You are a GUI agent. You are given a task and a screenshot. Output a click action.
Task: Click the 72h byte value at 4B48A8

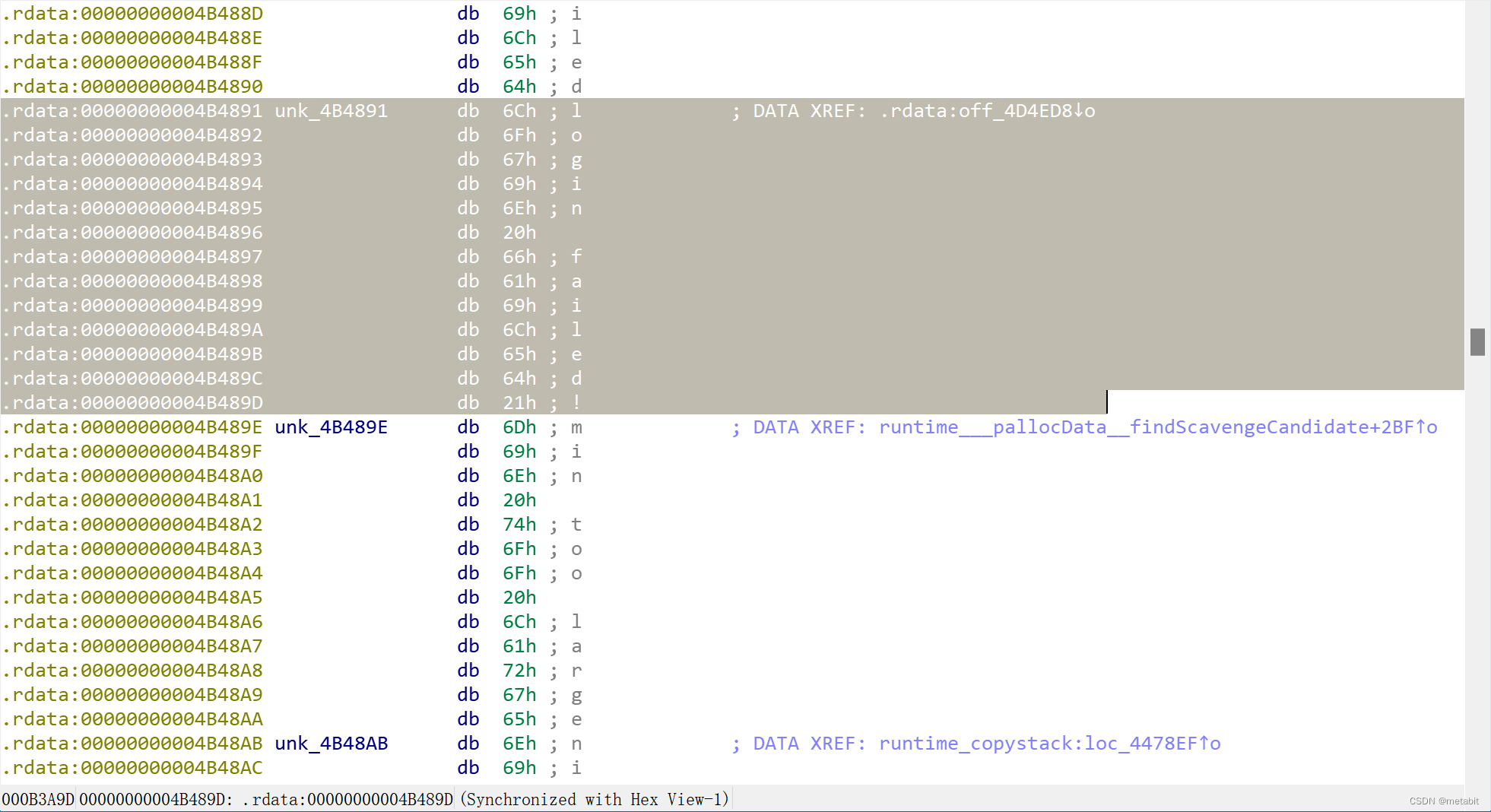click(519, 671)
